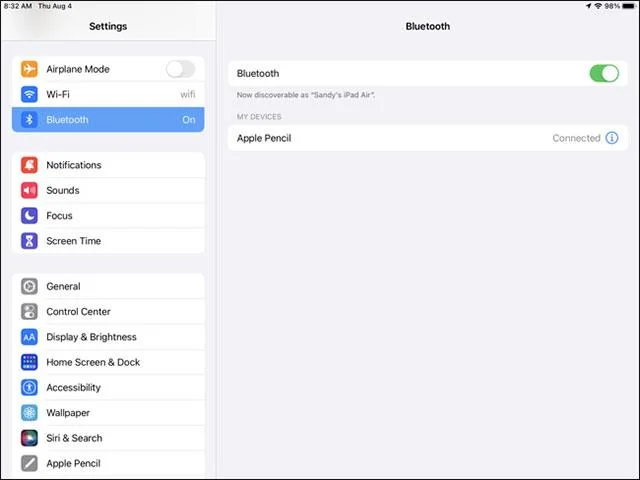Open Siri & Search settings
This screenshot has height=480, width=640.
pos(108,438)
